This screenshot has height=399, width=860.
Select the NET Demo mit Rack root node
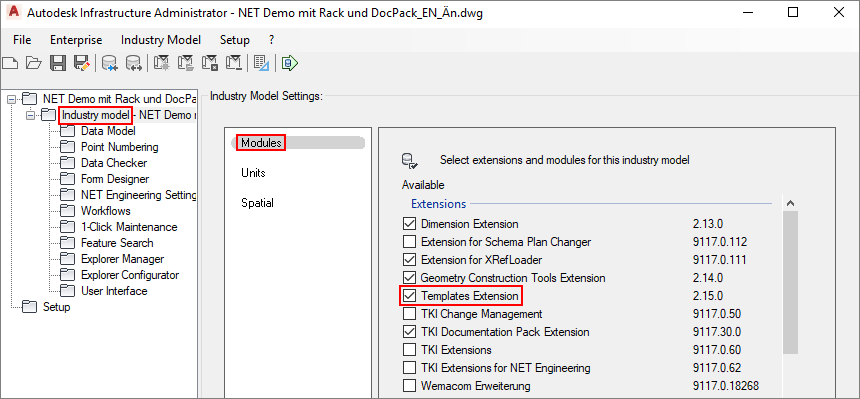(x=119, y=99)
